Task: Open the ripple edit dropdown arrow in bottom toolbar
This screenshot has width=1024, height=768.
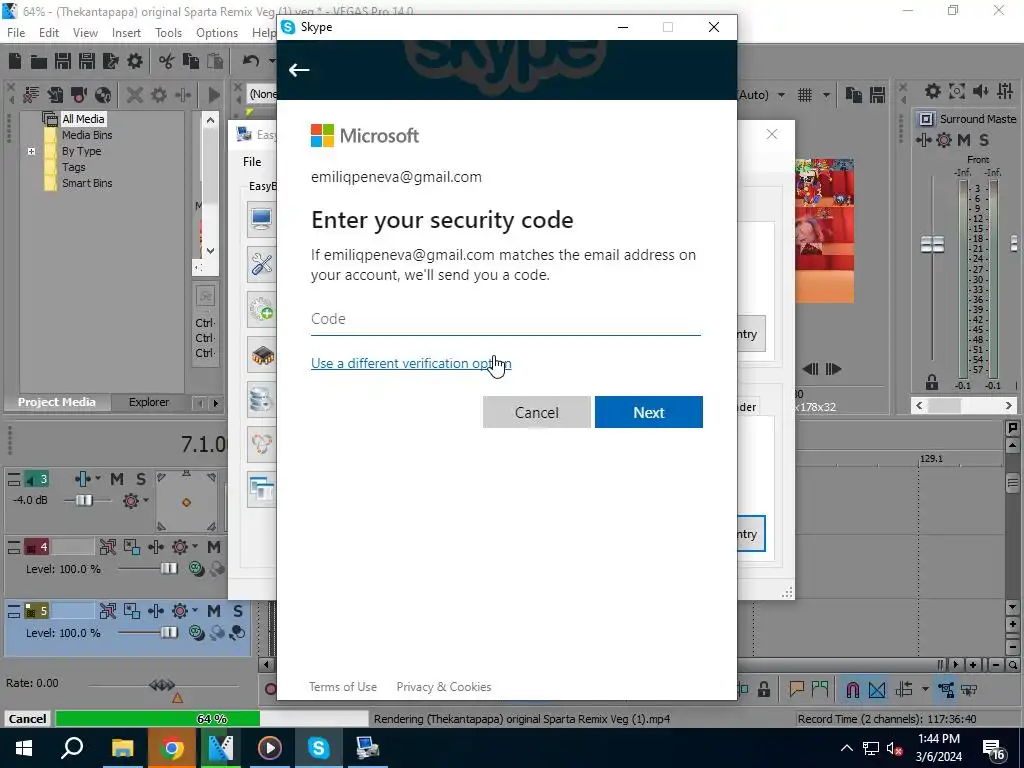Action: [925, 689]
